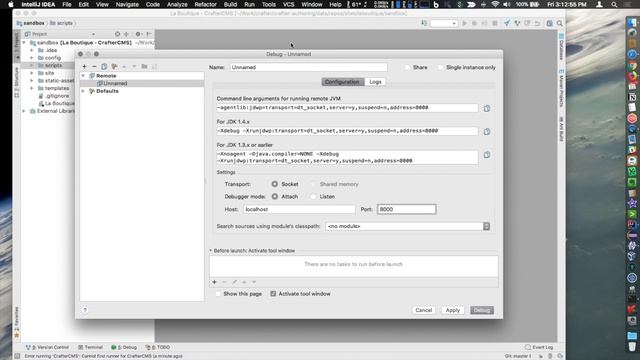The height and width of the screenshot is (360, 640).
Task: Copy the selected run configuration
Action: tap(104, 66)
